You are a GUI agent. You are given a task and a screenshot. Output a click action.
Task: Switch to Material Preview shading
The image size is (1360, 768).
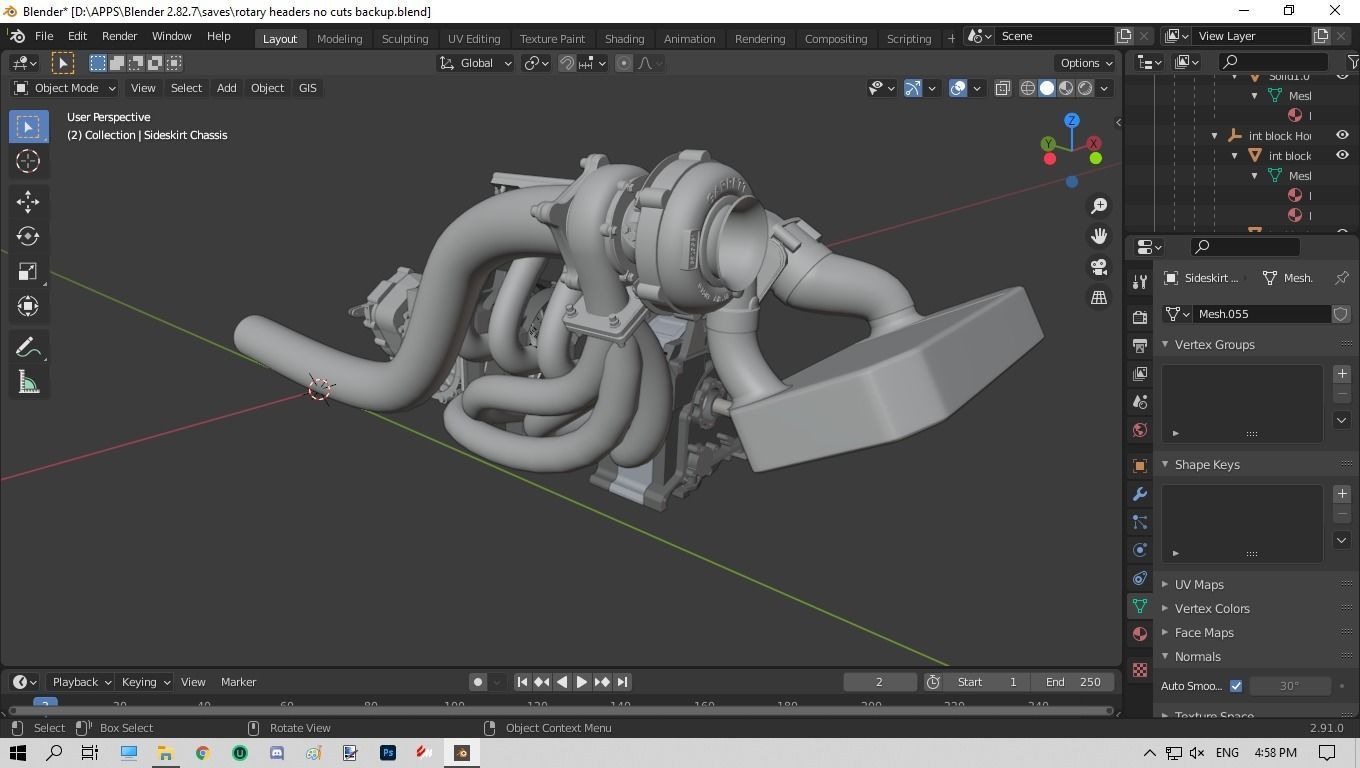coord(1066,88)
